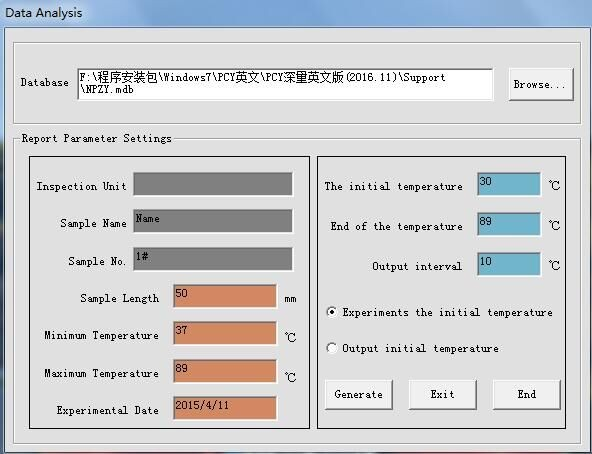Click the Browse... button
The width and height of the screenshot is (592, 454).
pos(541,84)
